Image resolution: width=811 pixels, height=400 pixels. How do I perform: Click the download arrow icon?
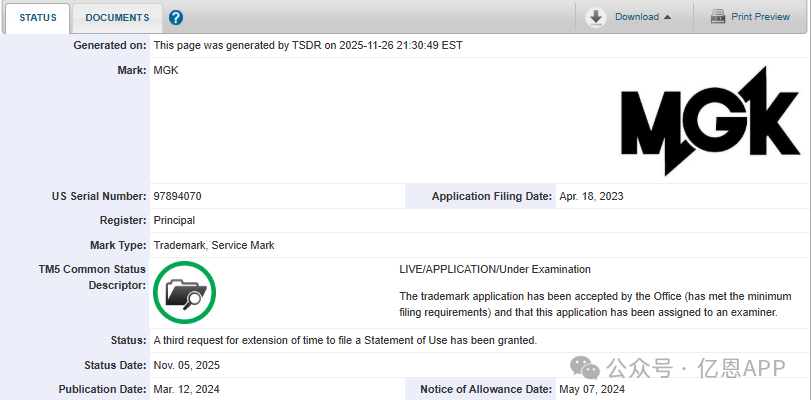(x=596, y=17)
